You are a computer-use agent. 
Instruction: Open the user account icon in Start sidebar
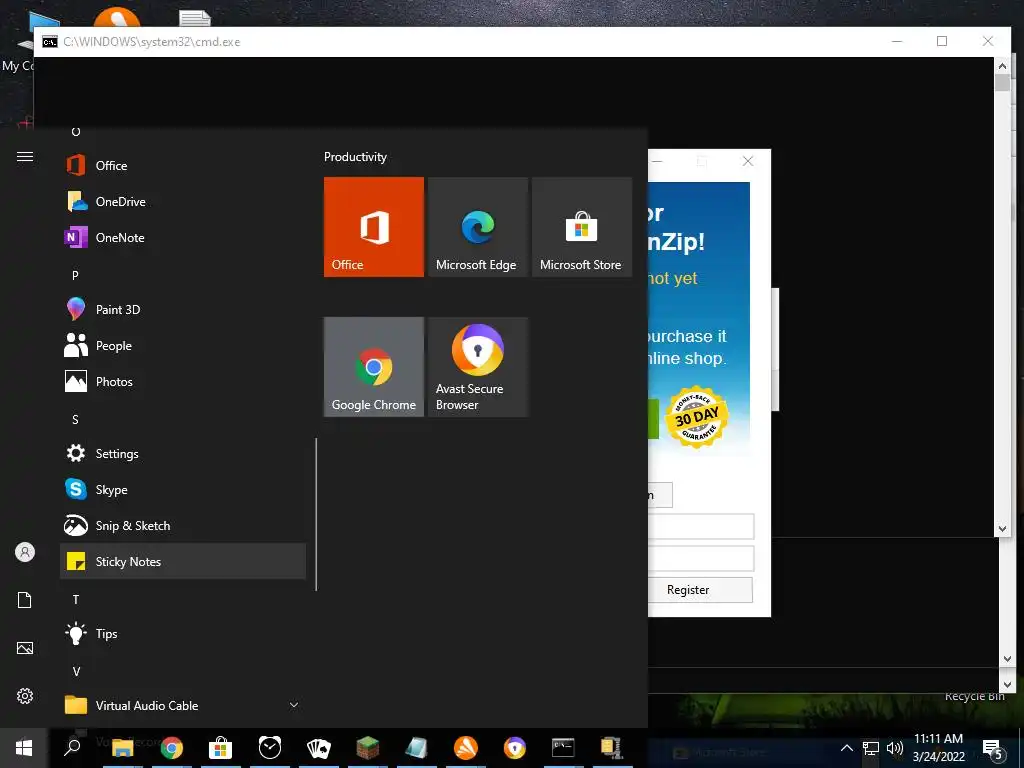point(25,552)
